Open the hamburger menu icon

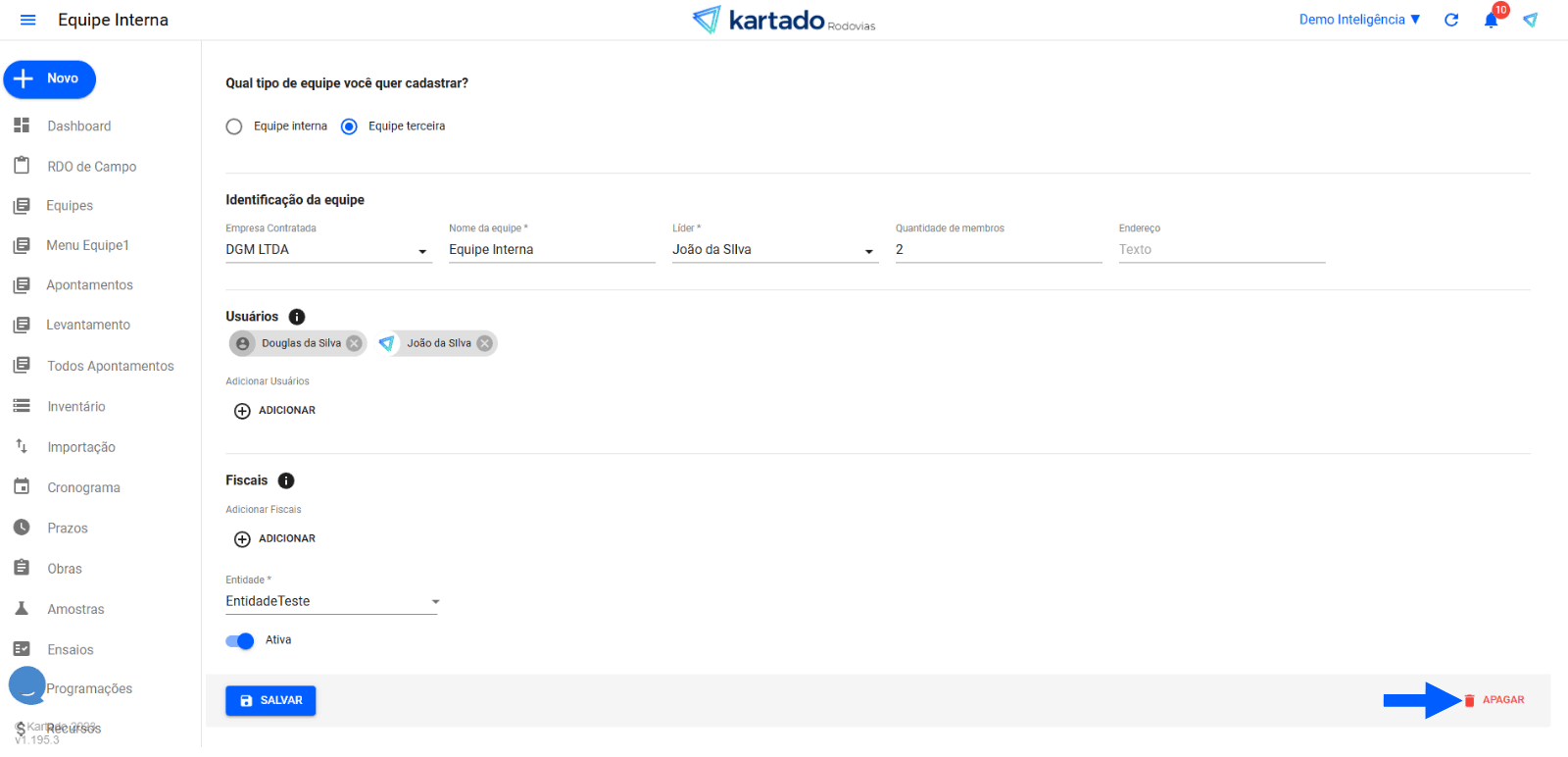click(x=27, y=20)
